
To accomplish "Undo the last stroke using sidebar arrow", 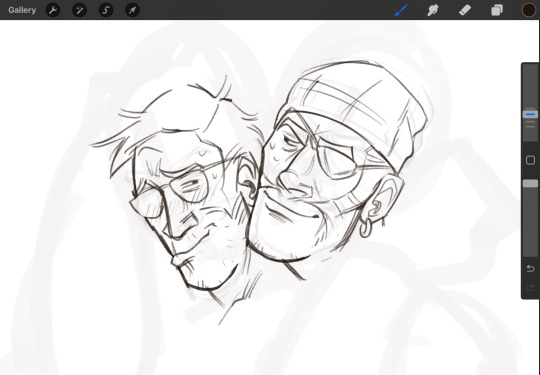I will pos(530,268).
